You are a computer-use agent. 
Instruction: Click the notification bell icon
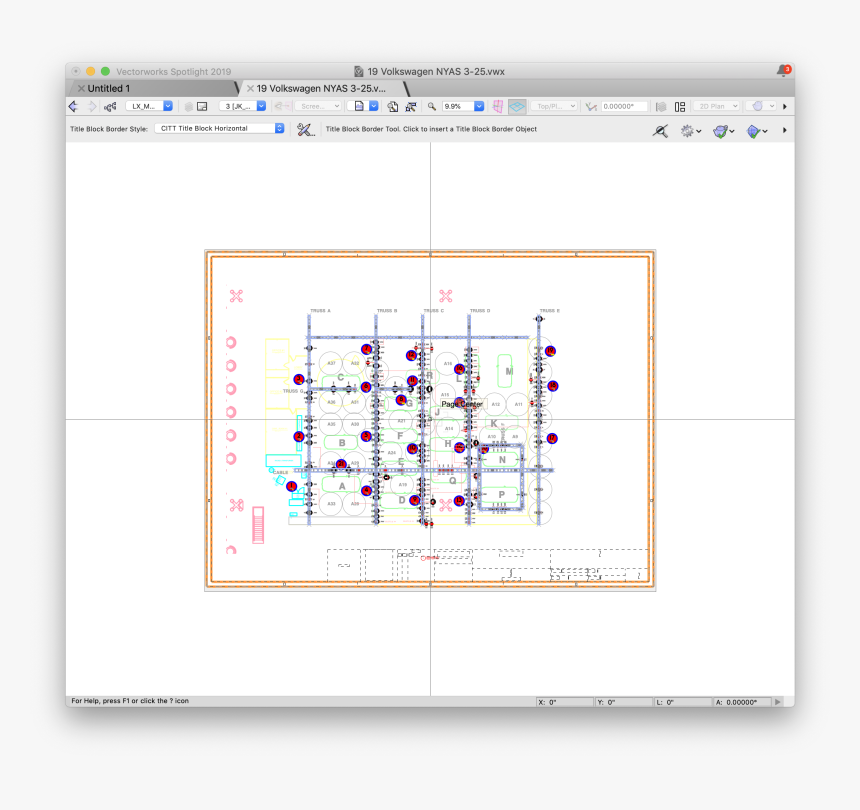(x=782, y=71)
